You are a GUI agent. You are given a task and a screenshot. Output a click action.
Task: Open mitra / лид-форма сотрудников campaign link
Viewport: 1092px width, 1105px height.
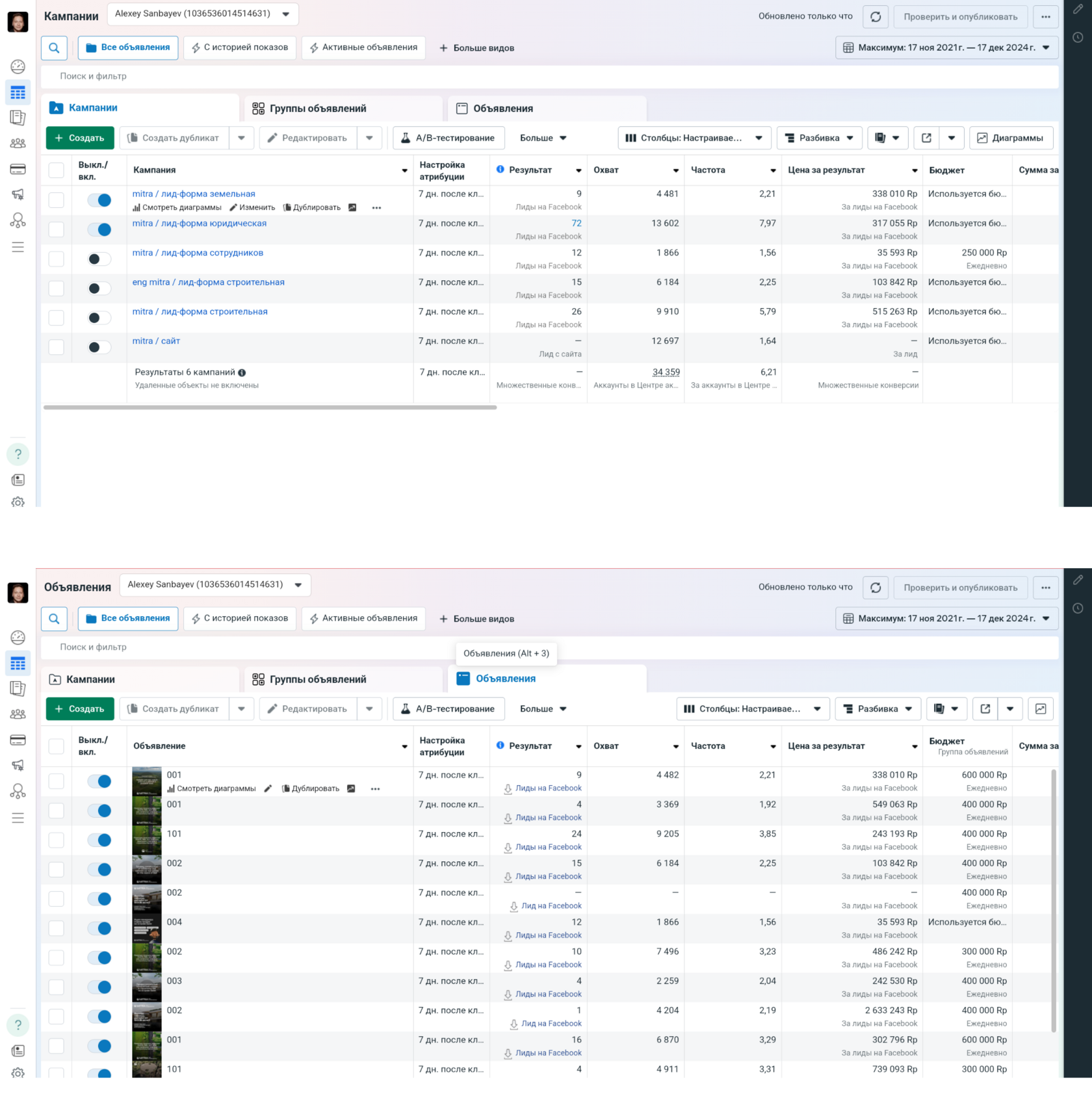tap(198, 253)
